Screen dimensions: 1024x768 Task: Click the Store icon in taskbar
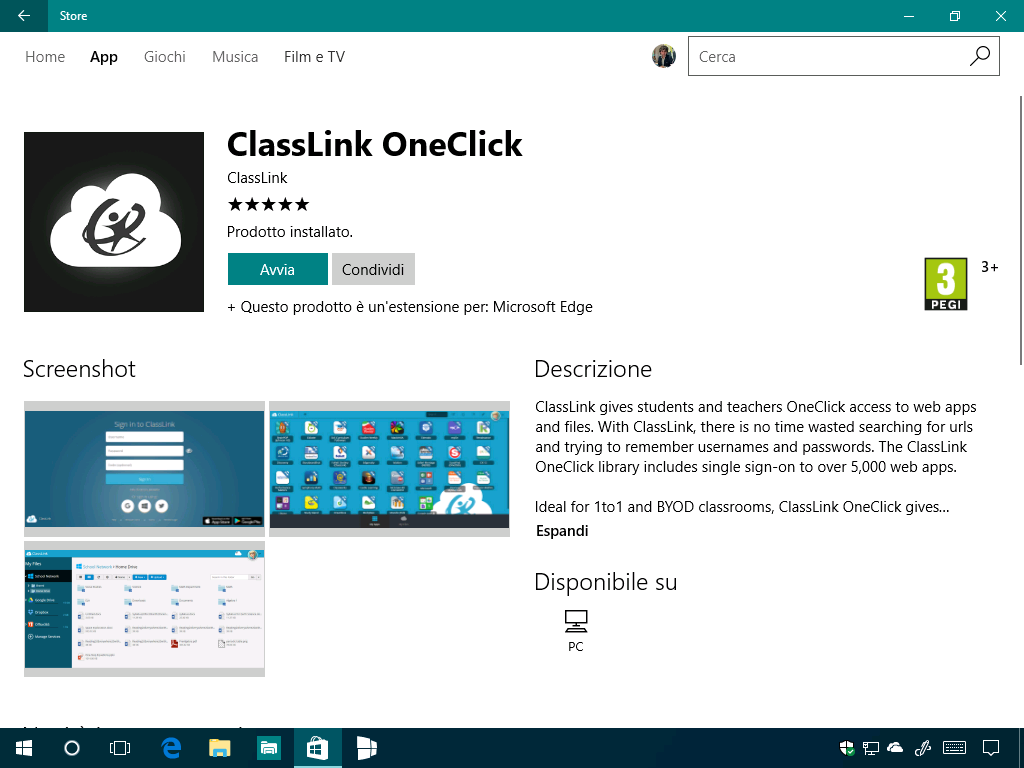click(317, 748)
